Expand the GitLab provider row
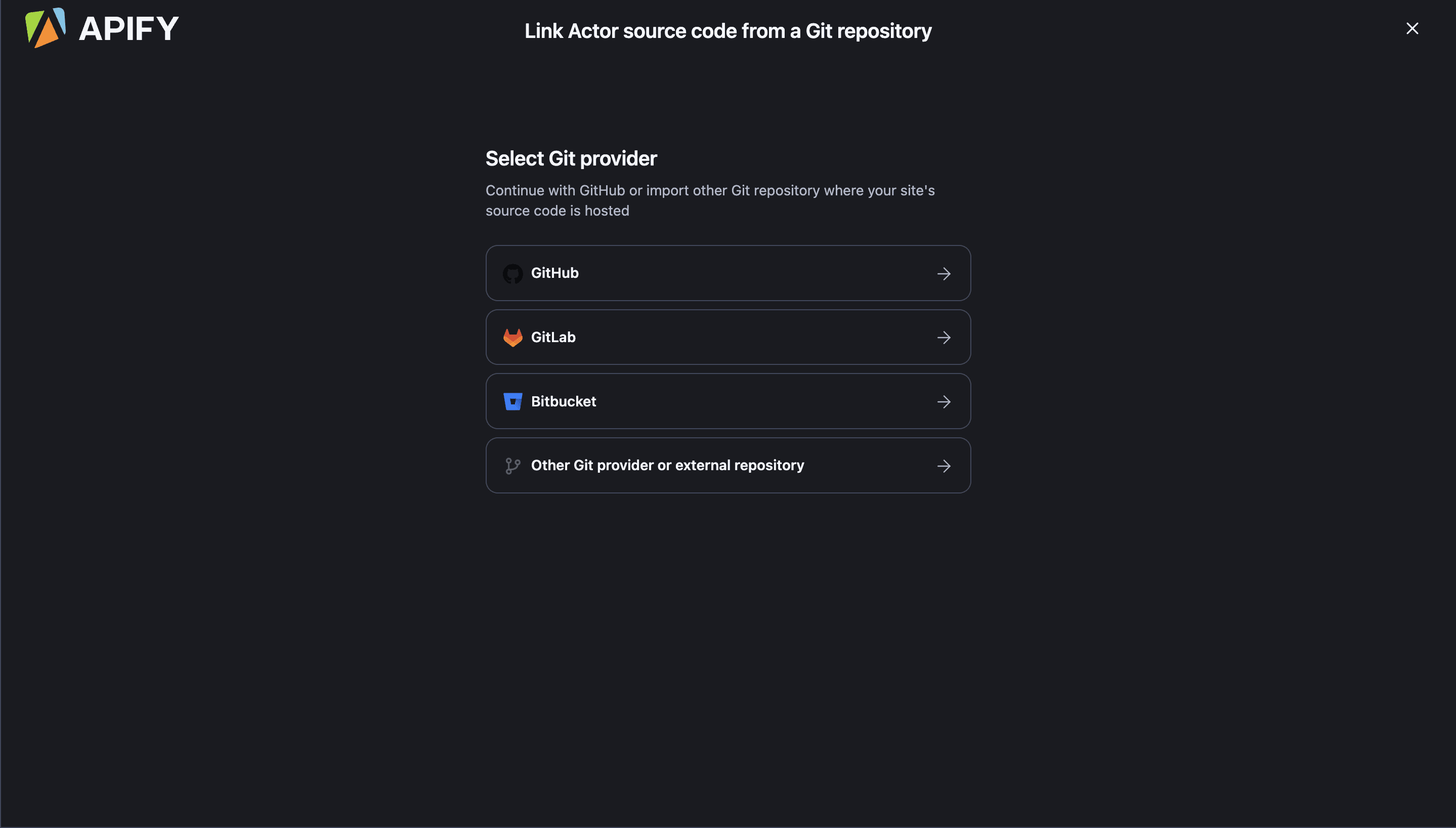Viewport: 1456px width, 828px height. (x=727, y=337)
